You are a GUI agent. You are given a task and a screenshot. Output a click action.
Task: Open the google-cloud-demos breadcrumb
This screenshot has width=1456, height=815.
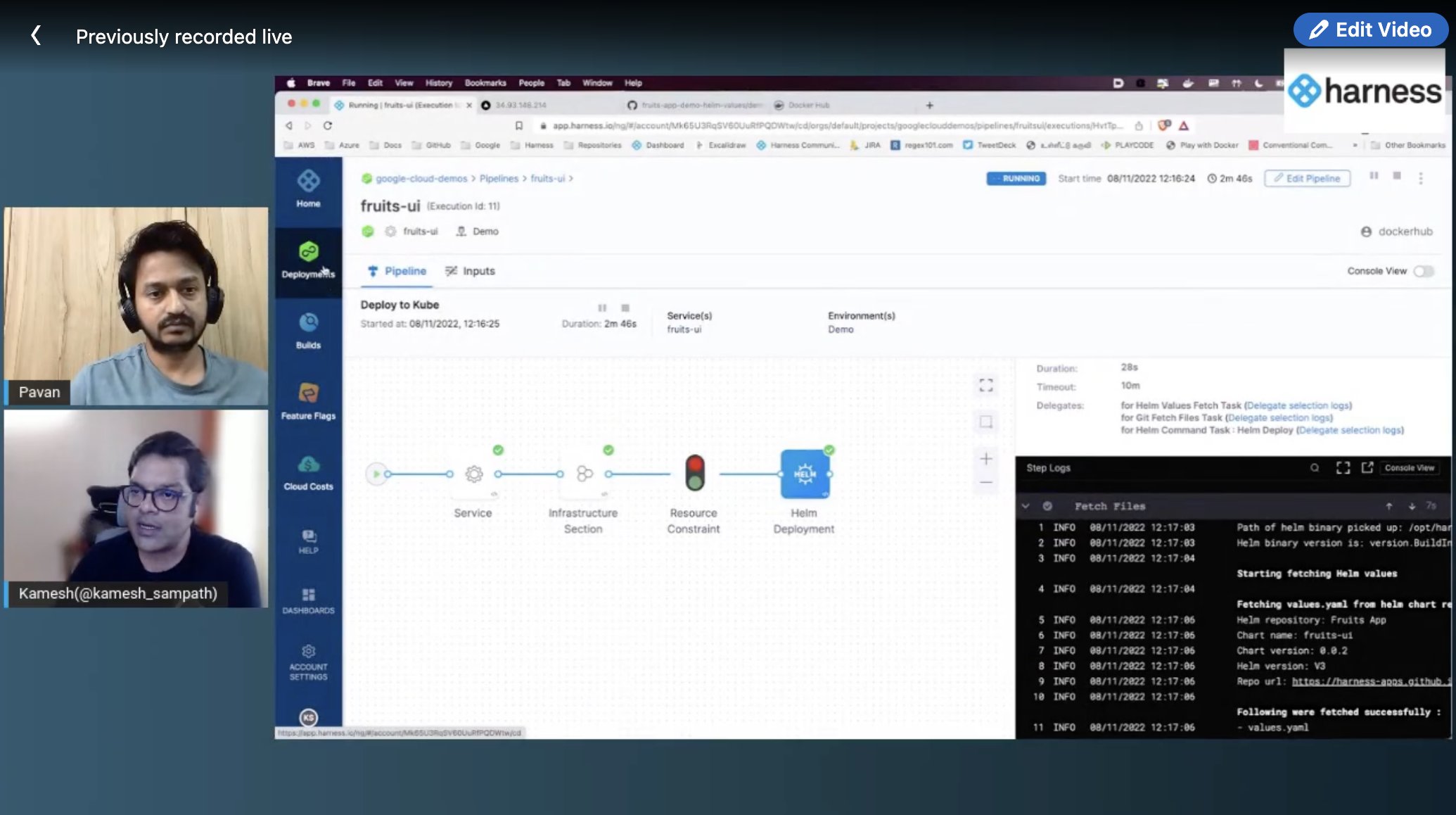point(421,178)
